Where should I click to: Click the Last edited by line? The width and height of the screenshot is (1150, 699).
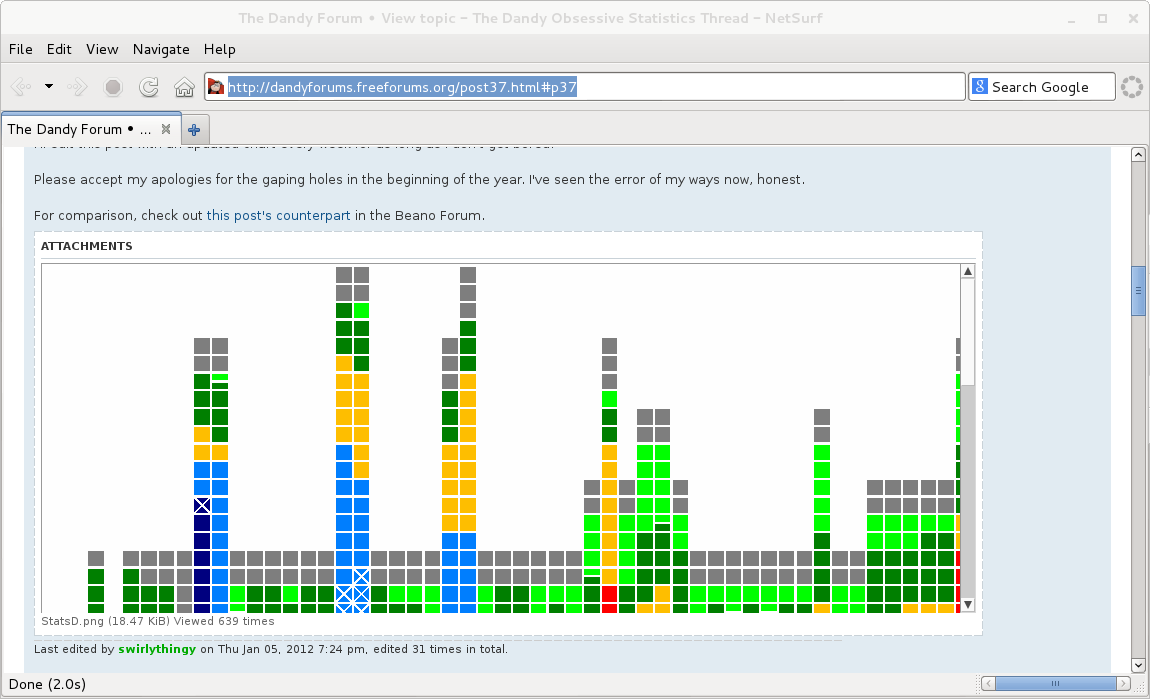coord(271,649)
